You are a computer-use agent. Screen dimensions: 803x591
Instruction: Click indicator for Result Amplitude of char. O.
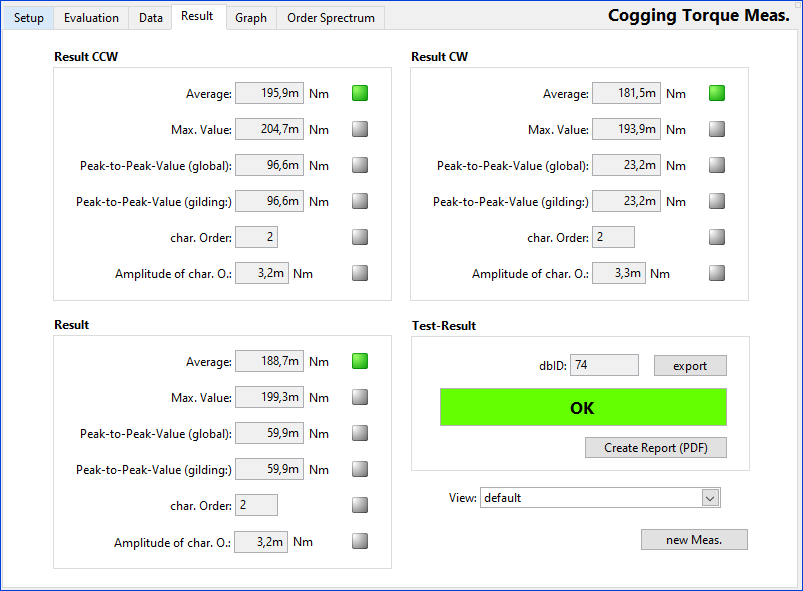pos(360,541)
